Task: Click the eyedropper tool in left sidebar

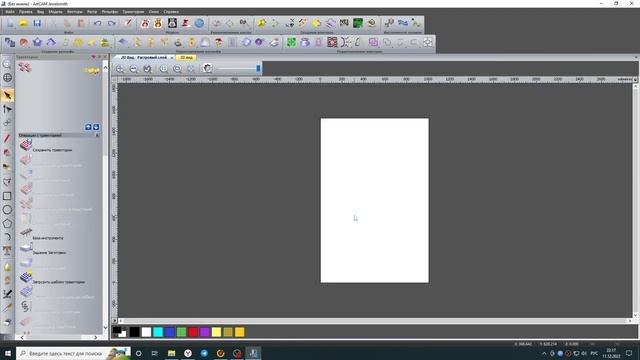Action: (x=7, y=308)
